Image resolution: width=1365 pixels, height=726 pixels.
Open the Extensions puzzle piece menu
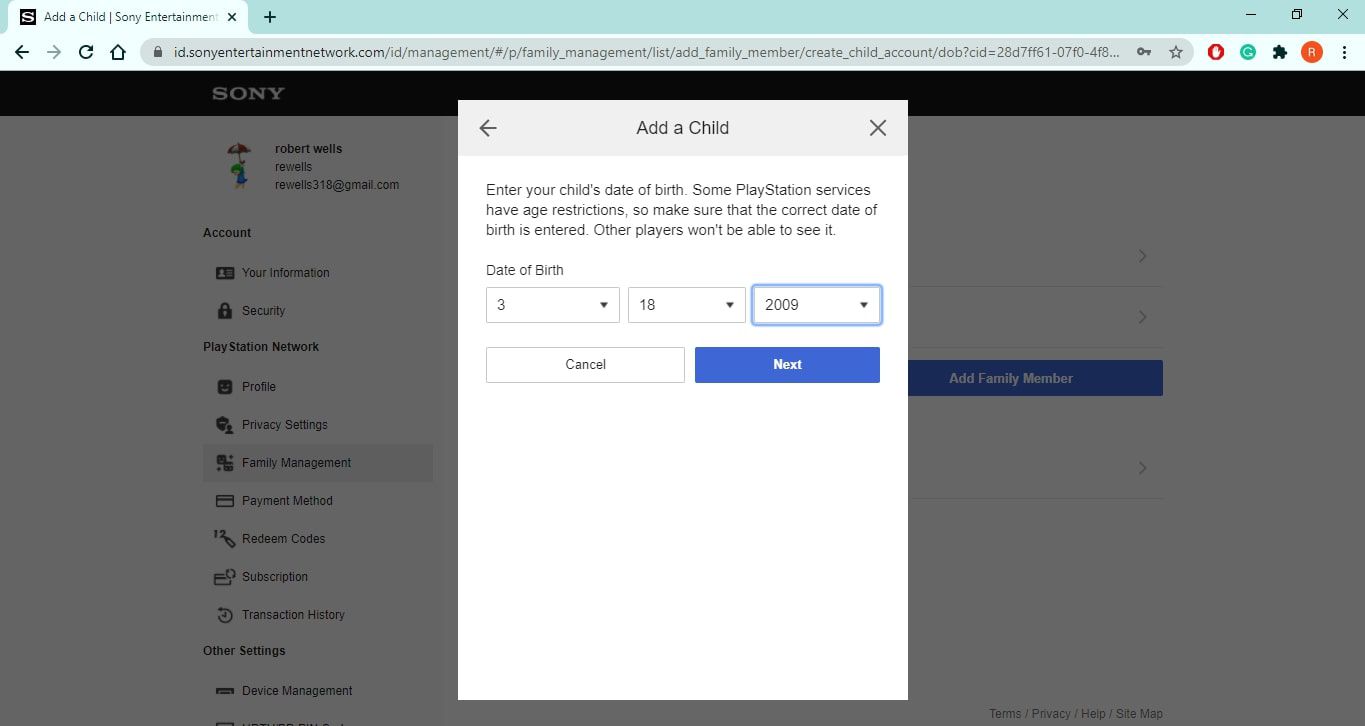click(1280, 52)
